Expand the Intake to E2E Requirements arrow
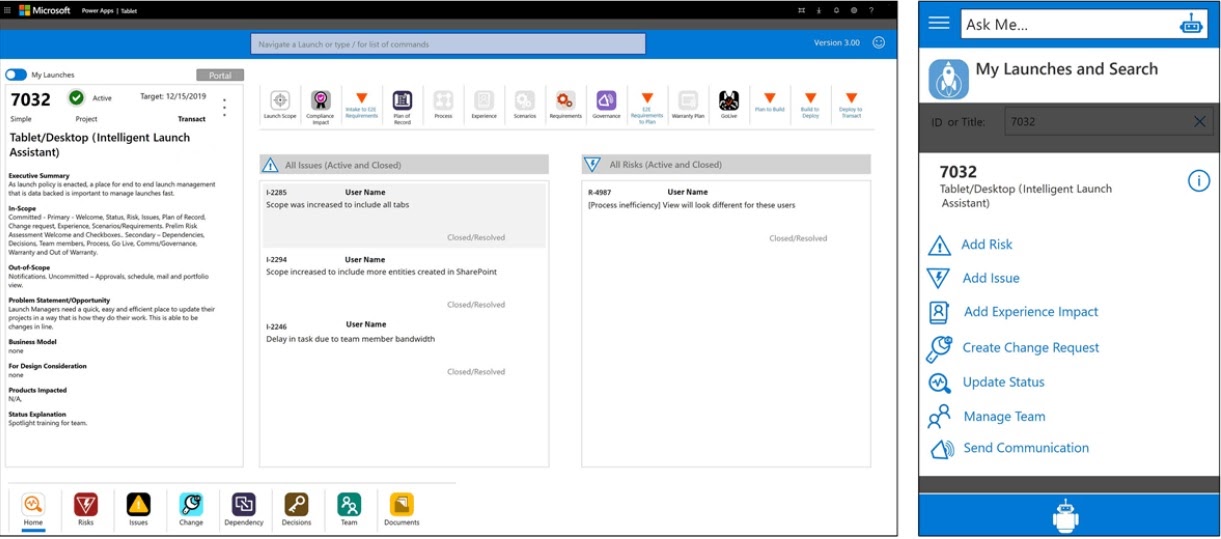 pos(362,98)
